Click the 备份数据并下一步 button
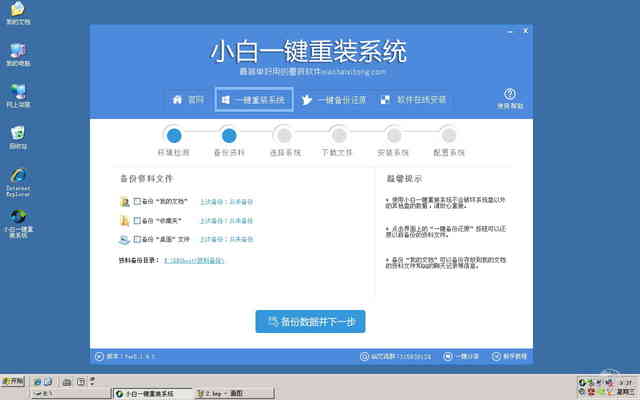This screenshot has width=640, height=400. click(310, 321)
